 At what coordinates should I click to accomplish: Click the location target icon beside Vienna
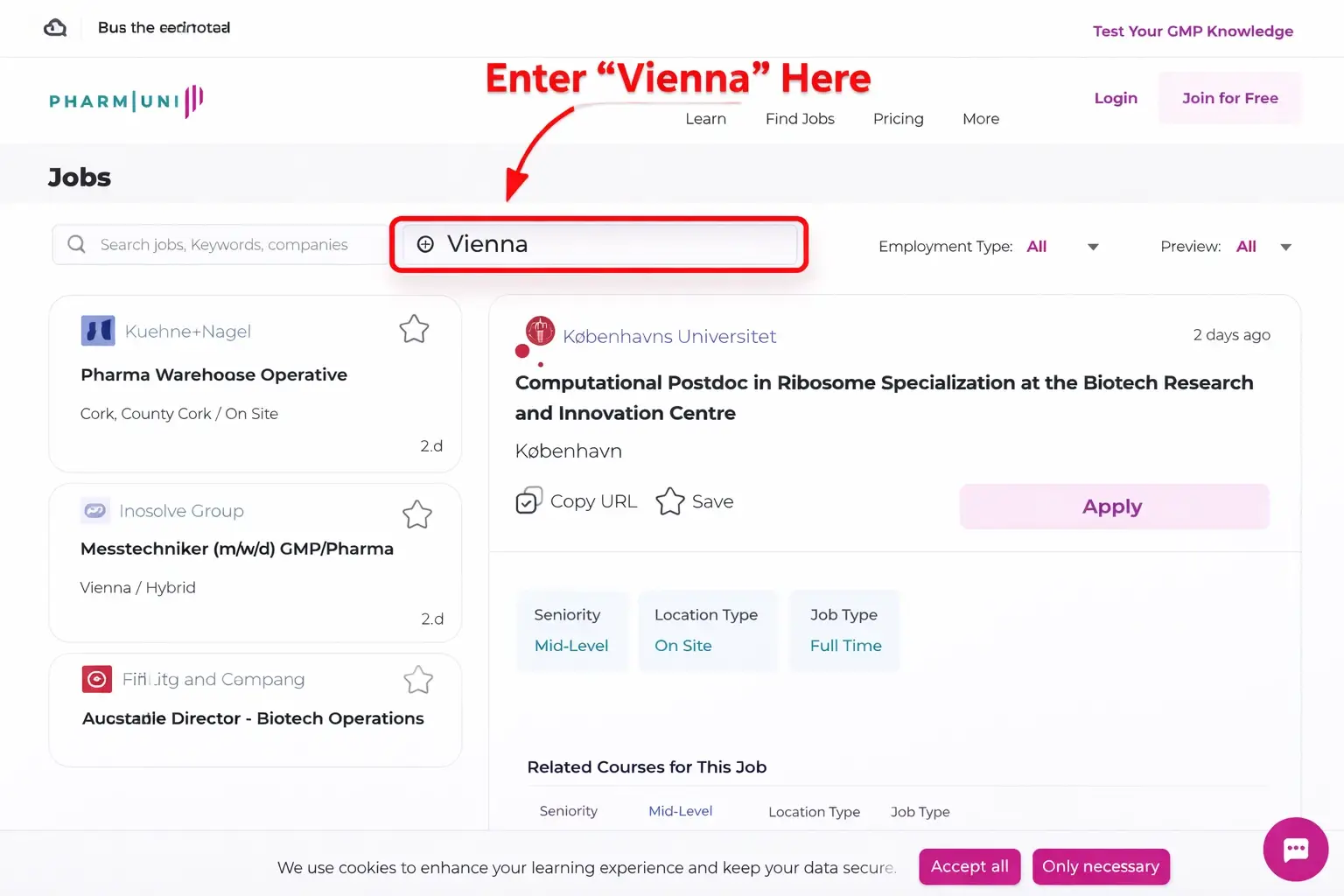425,244
